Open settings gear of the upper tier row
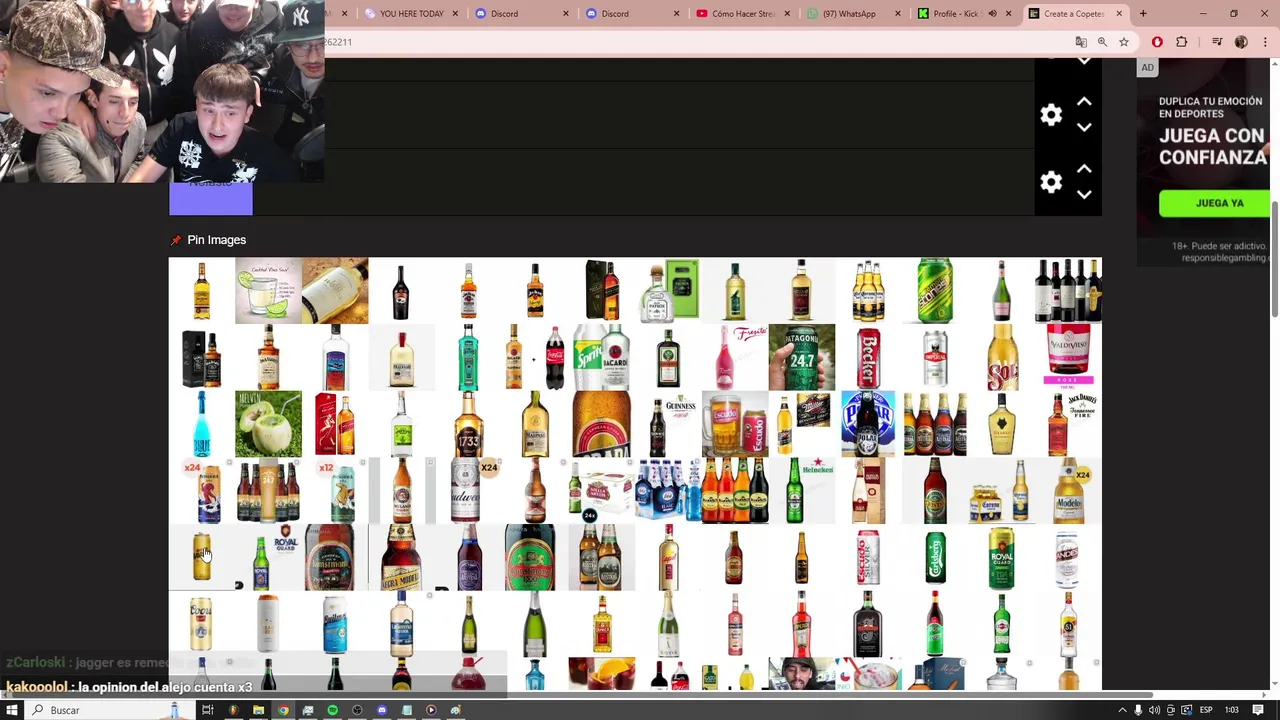 click(1051, 115)
